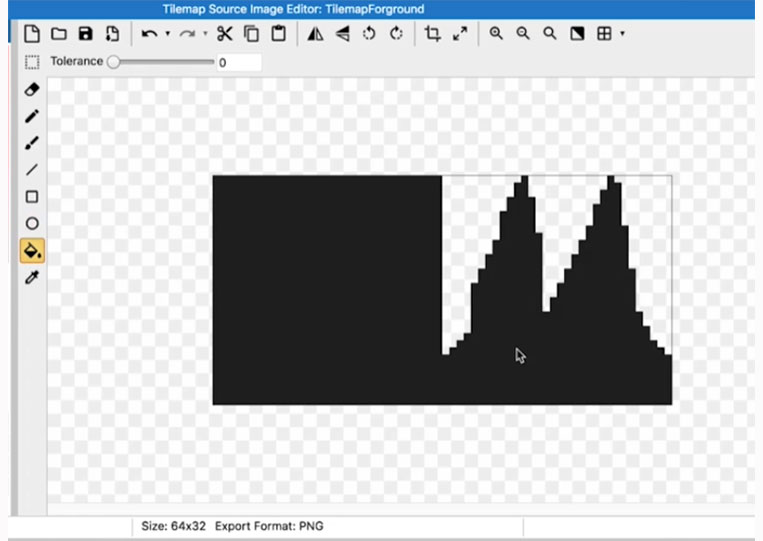The height and width of the screenshot is (541, 763).
Task: Click the Tolerance label
Action: point(76,61)
